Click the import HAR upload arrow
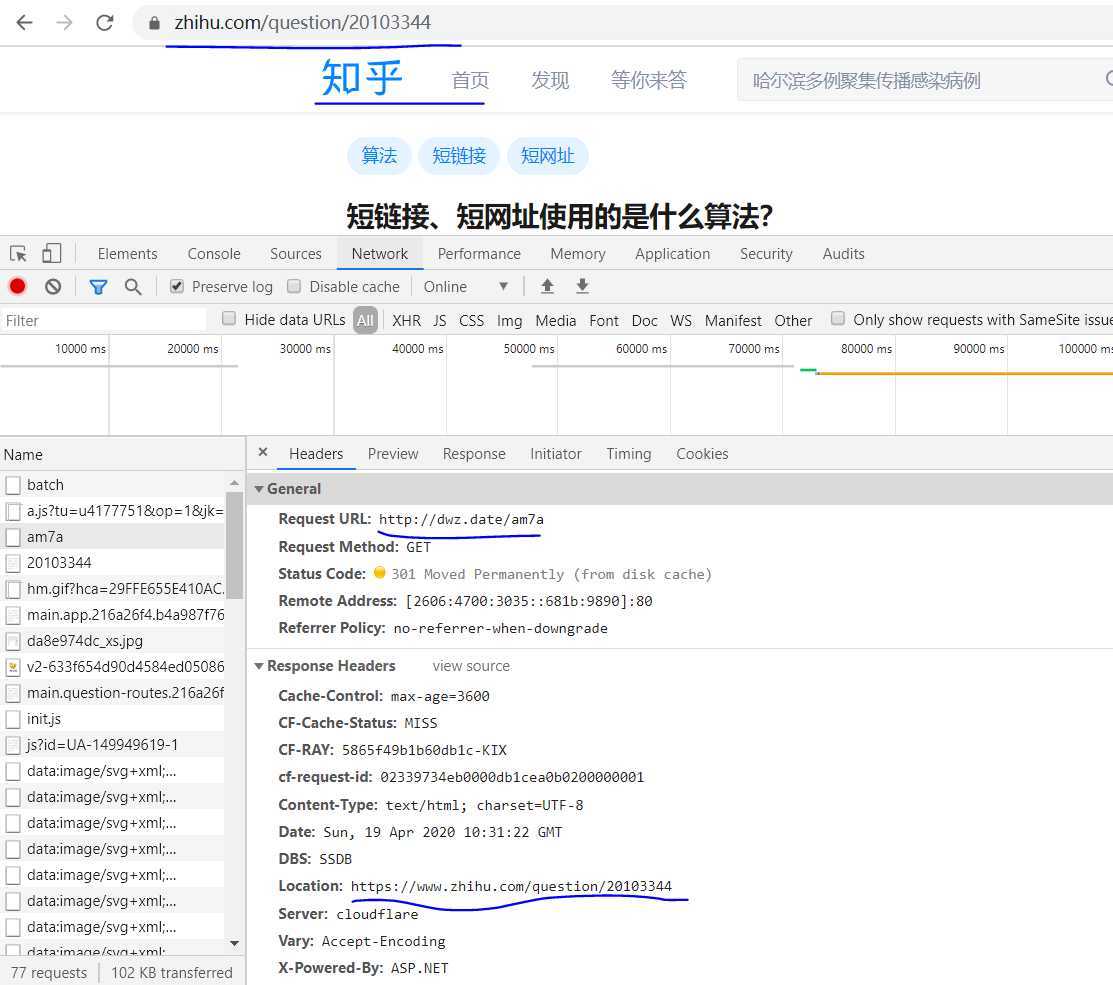The height and width of the screenshot is (985, 1113). pyautogui.click(x=547, y=286)
